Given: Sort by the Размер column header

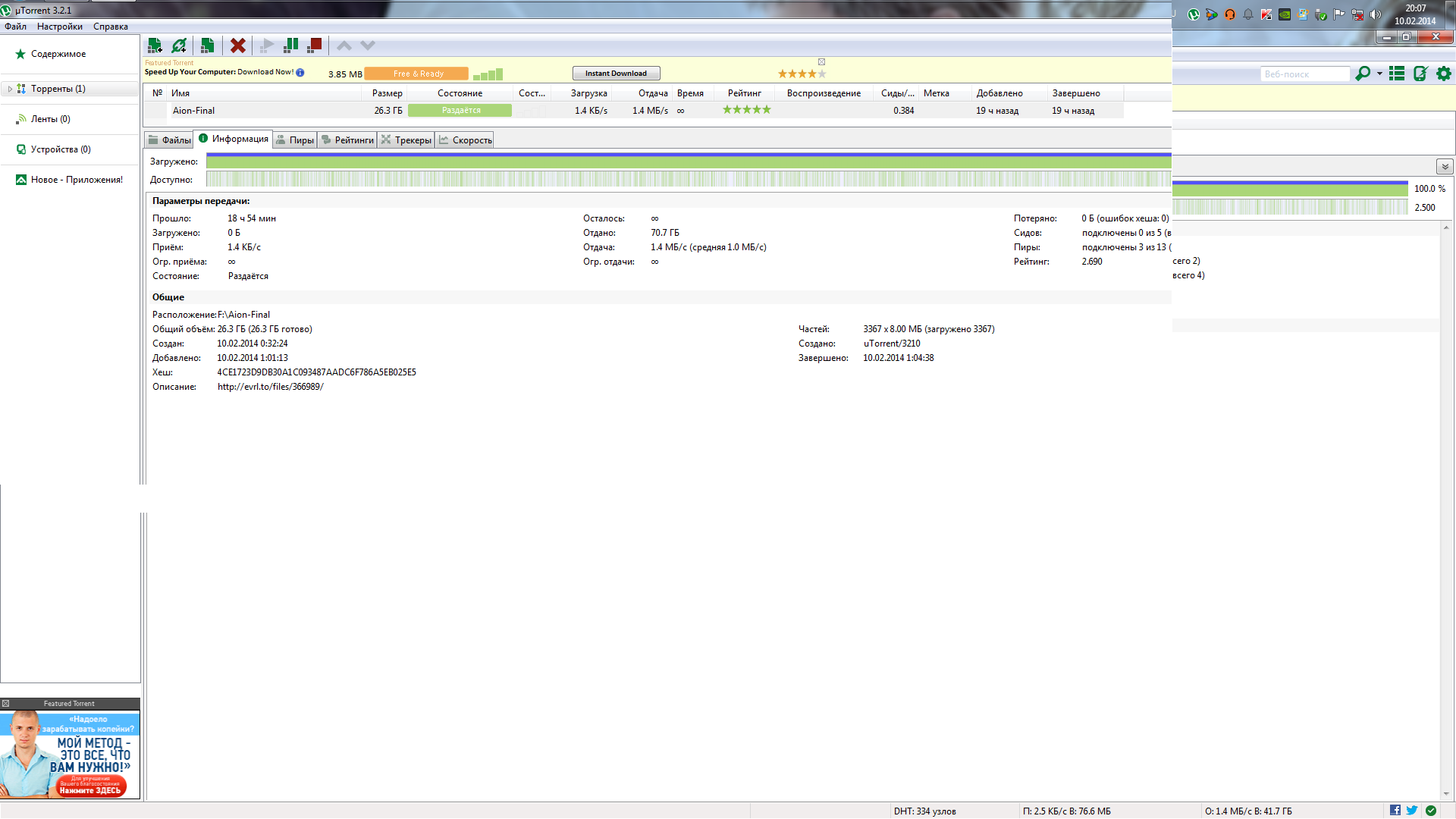Looking at the screenshot, I should 384,93.
